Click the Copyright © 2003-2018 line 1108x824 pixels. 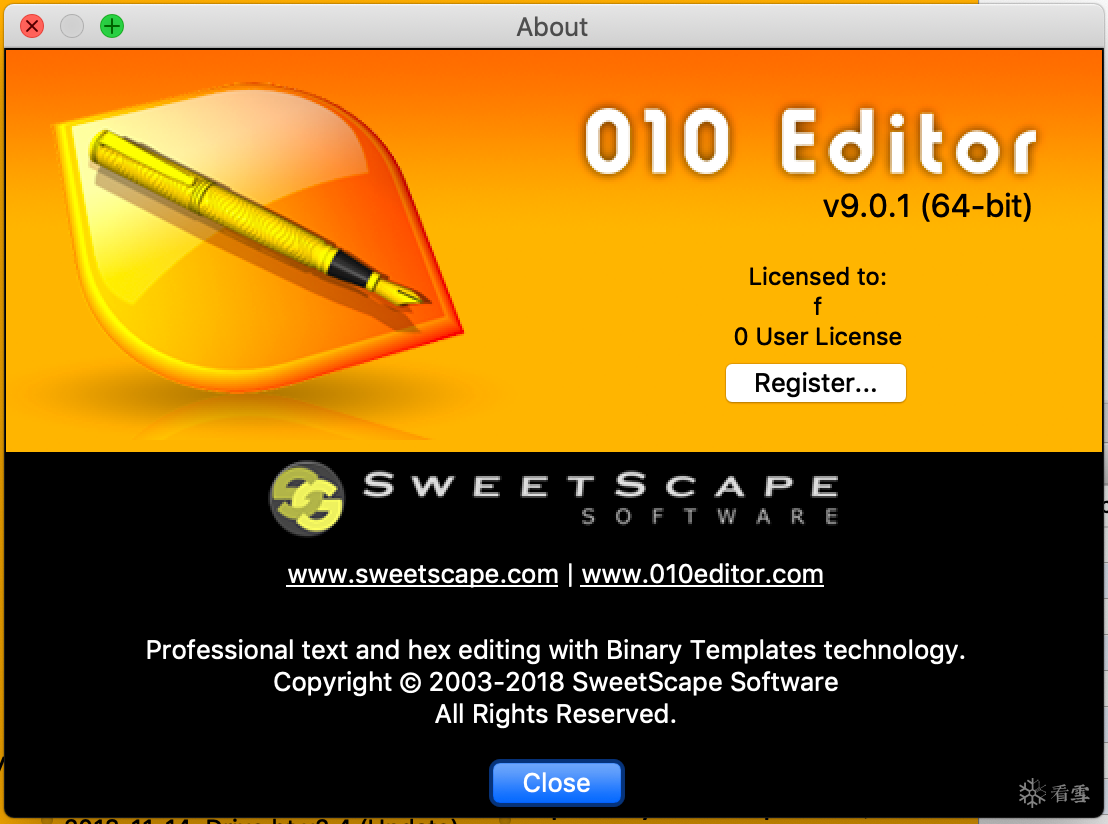[555, 682]
